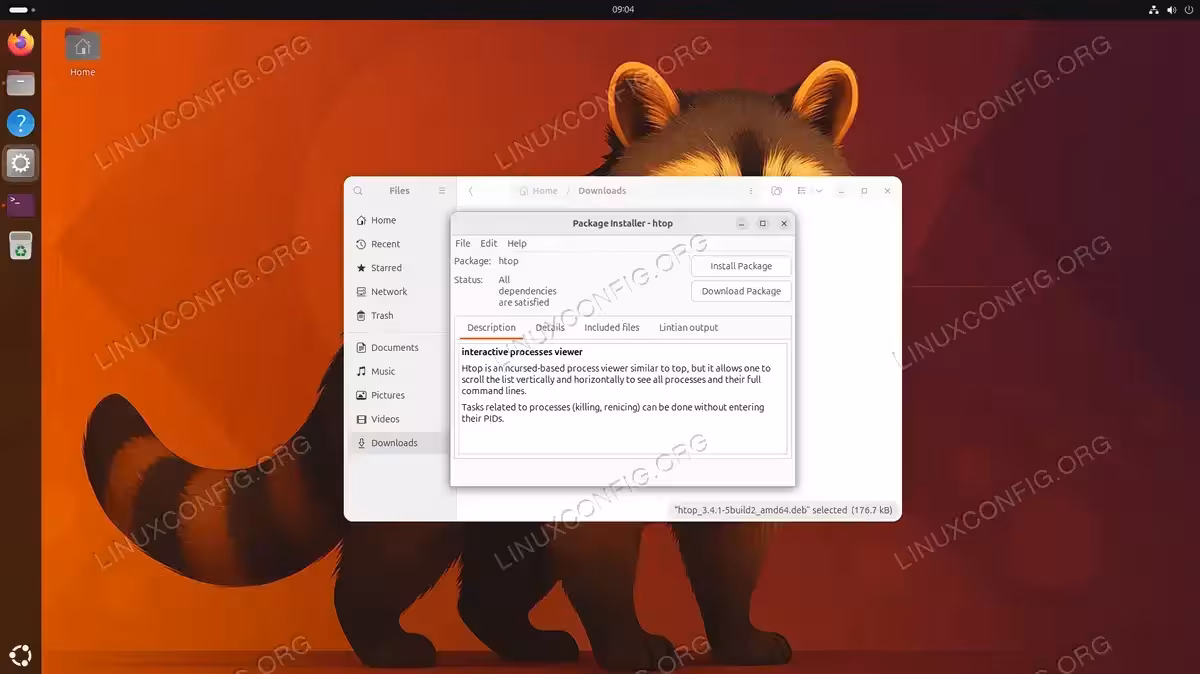Select Home in the Files sidebar
The width and height of the screenshot is (1200, 674).
[x=400, y=220]
